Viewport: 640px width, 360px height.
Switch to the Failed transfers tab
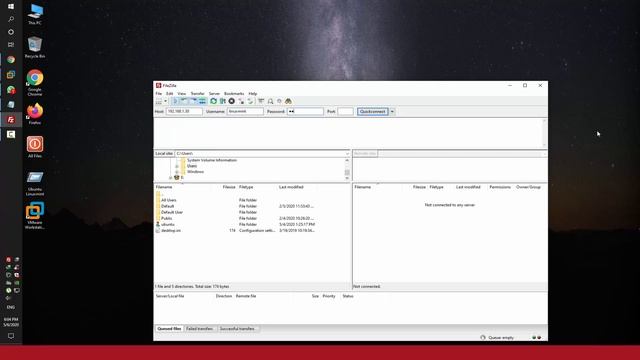coord(200,329)
